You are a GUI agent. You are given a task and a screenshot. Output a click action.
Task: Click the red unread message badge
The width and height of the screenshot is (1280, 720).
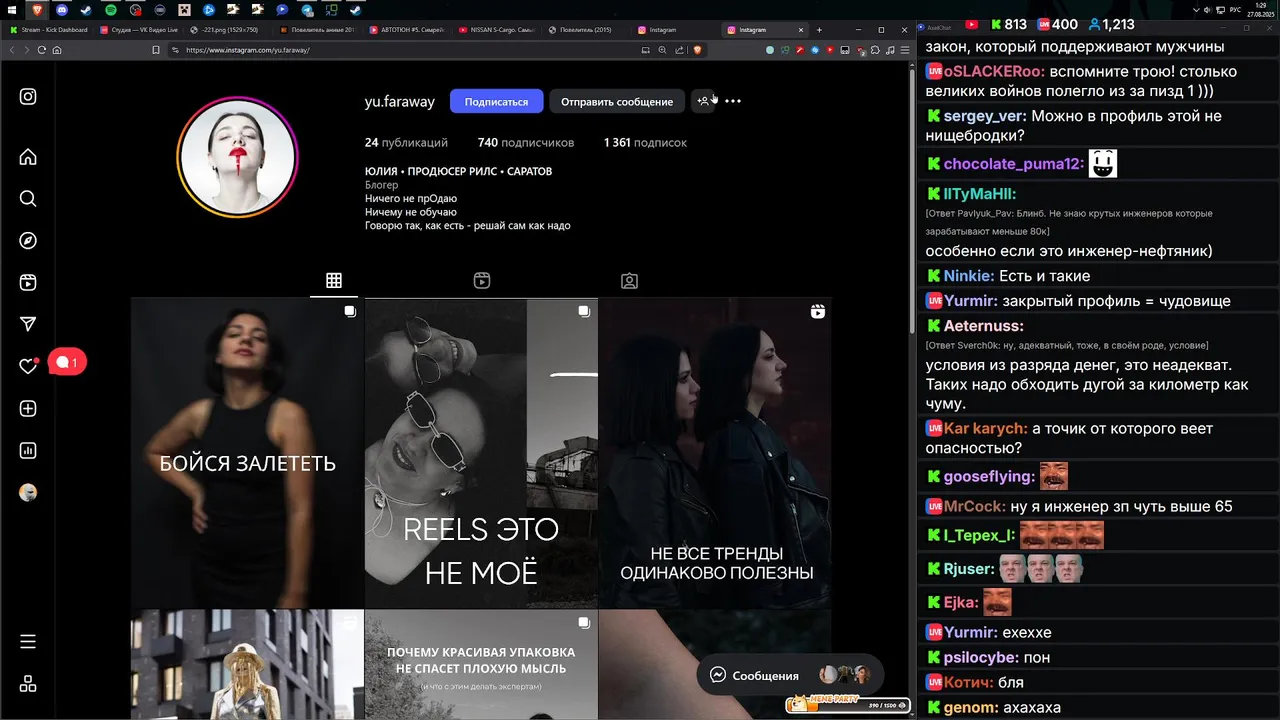[x=67, y=362]
